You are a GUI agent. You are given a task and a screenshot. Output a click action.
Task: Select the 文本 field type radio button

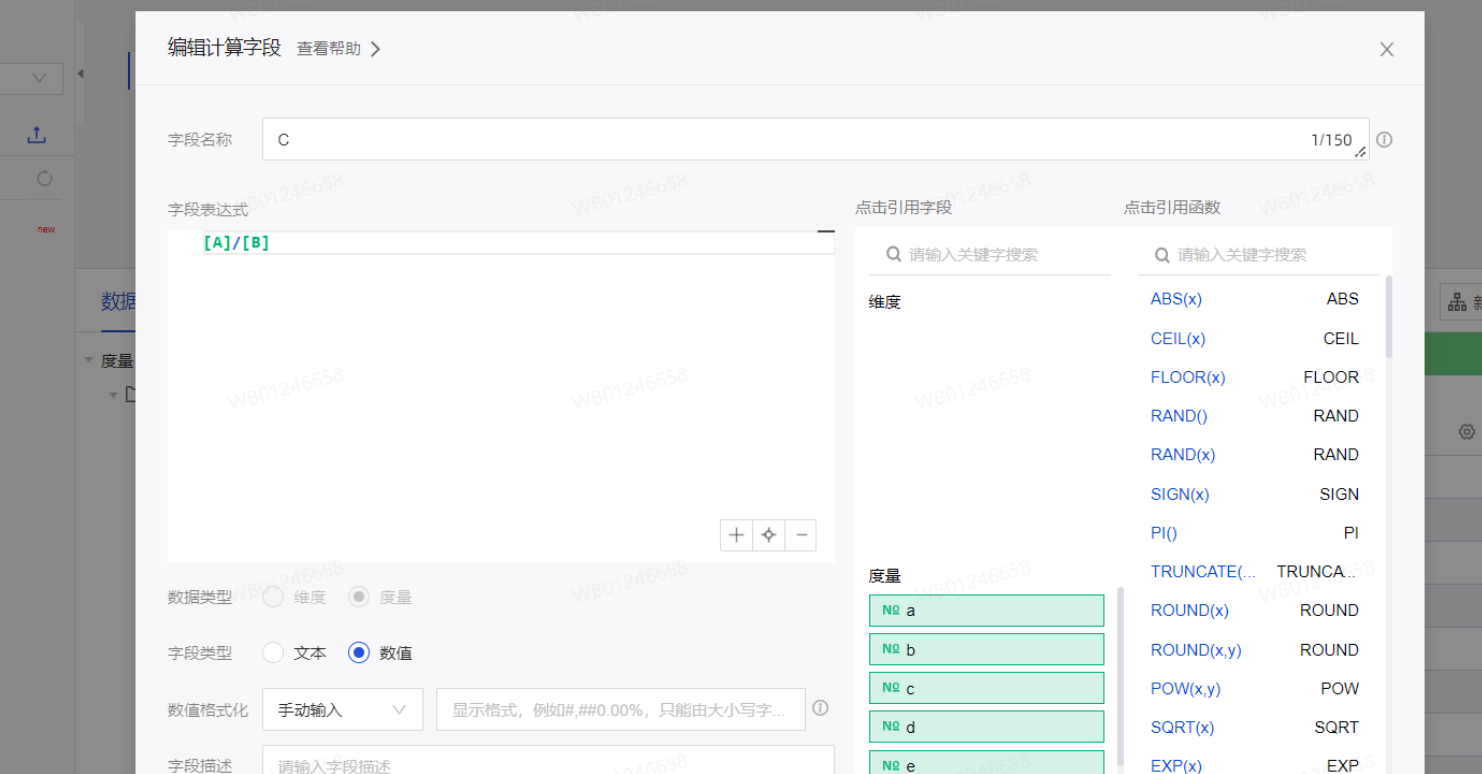273,653
